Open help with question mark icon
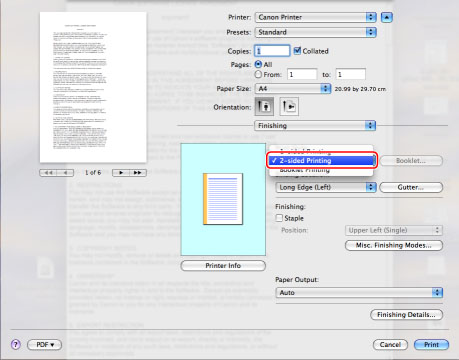This screenshot has height=360, width=459. [16, 344]
